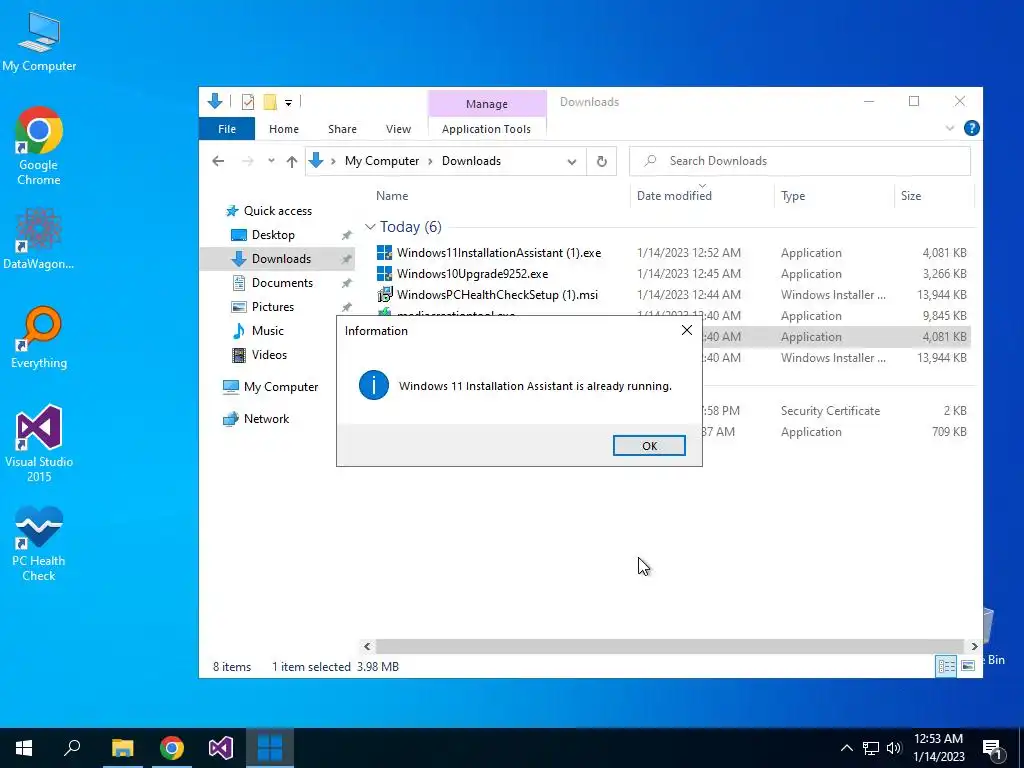Sort by the Size column header
Viewport: 1024px width, 768px height.
click(910, 196)
